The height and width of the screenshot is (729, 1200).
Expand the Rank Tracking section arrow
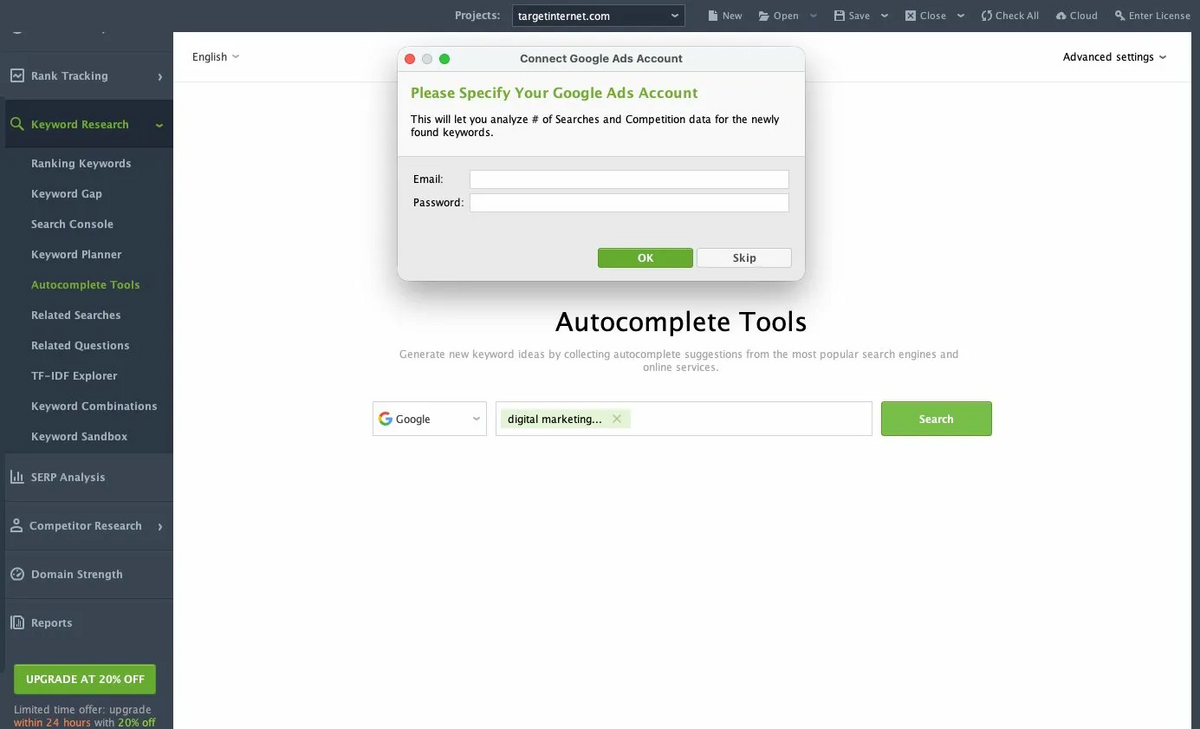tap(160, 76)
